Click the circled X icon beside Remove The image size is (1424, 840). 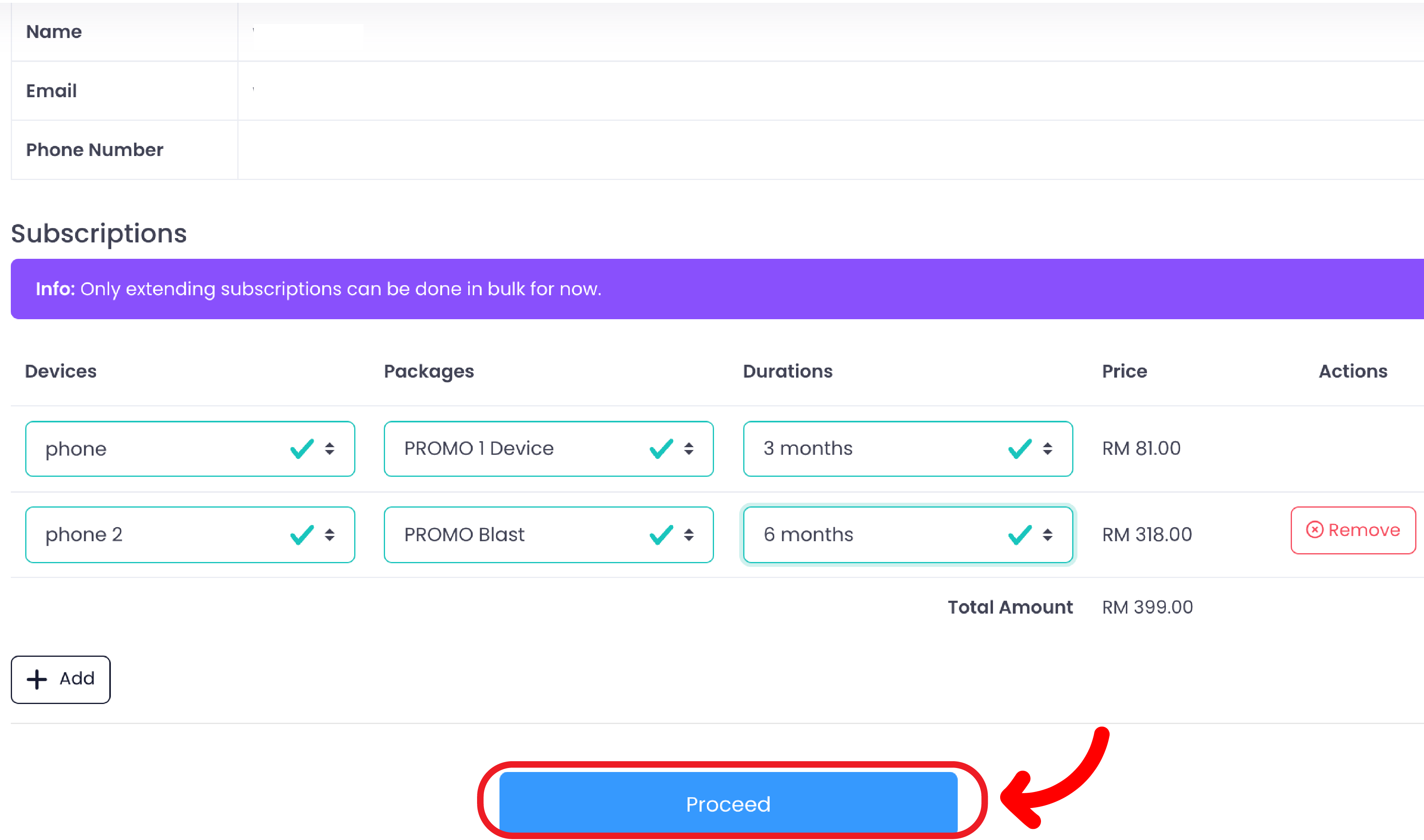(1314, 530)
